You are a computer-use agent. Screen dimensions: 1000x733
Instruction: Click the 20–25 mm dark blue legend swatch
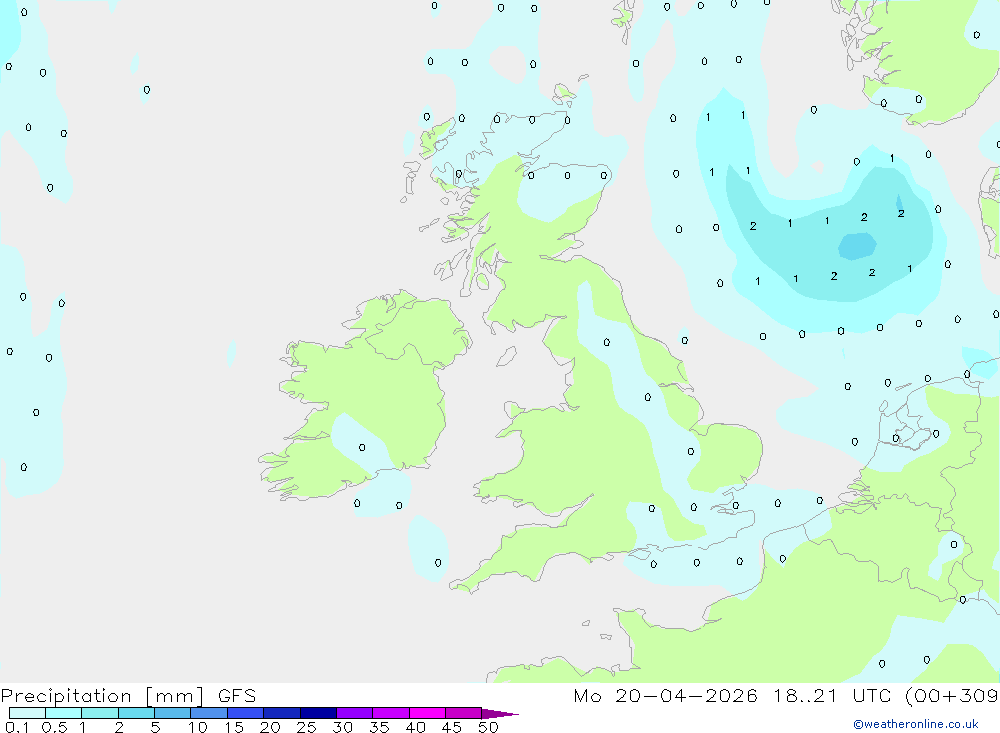pos(282,713)
